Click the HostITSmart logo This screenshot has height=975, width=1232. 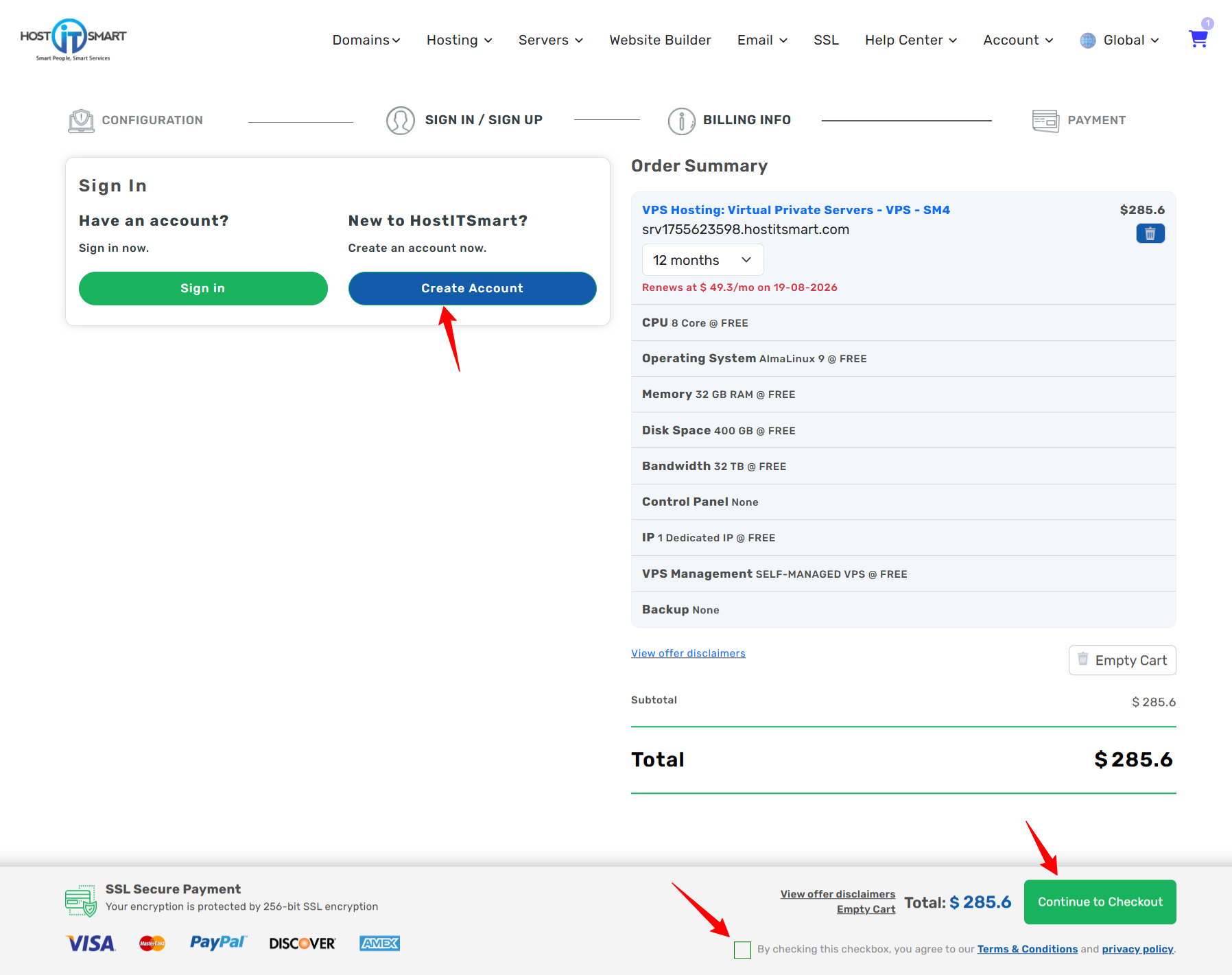73,40
